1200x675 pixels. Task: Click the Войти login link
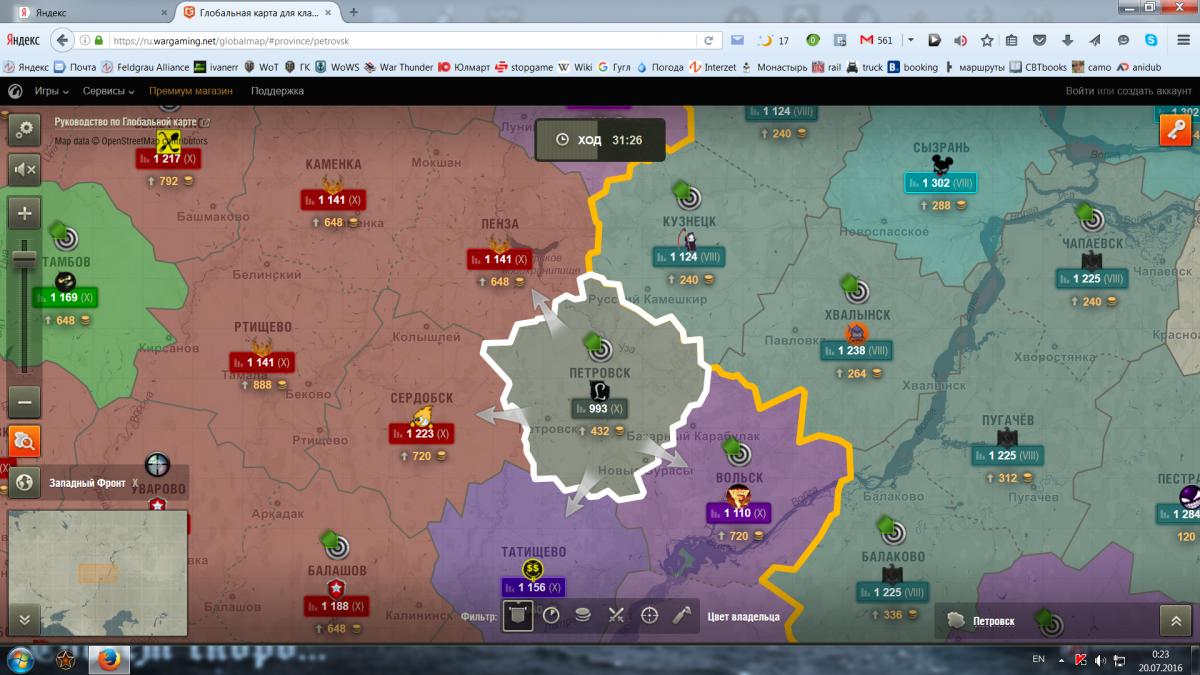[1079, 91]
